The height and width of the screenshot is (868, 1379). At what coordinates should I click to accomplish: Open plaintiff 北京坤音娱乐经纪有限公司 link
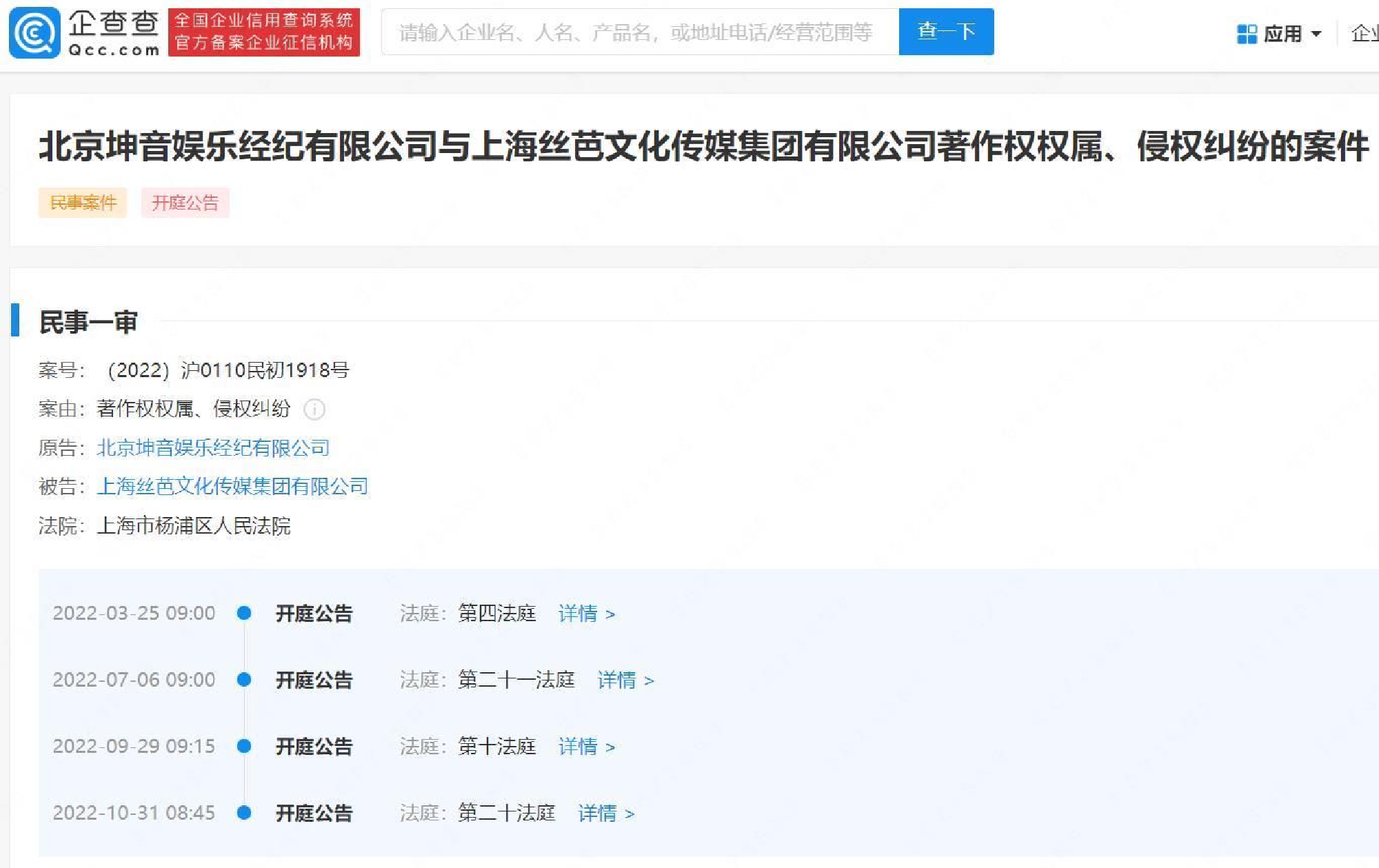tap(213, 448)
